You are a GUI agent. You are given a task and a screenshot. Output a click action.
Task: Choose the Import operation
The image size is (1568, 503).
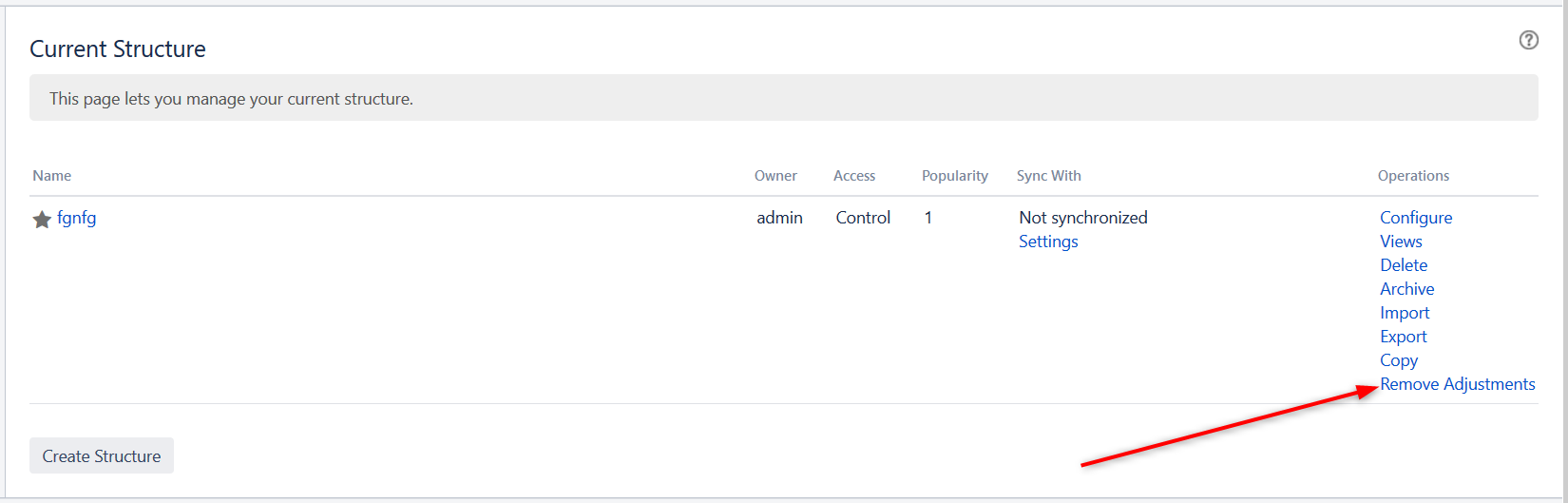tap(1405, 313)
